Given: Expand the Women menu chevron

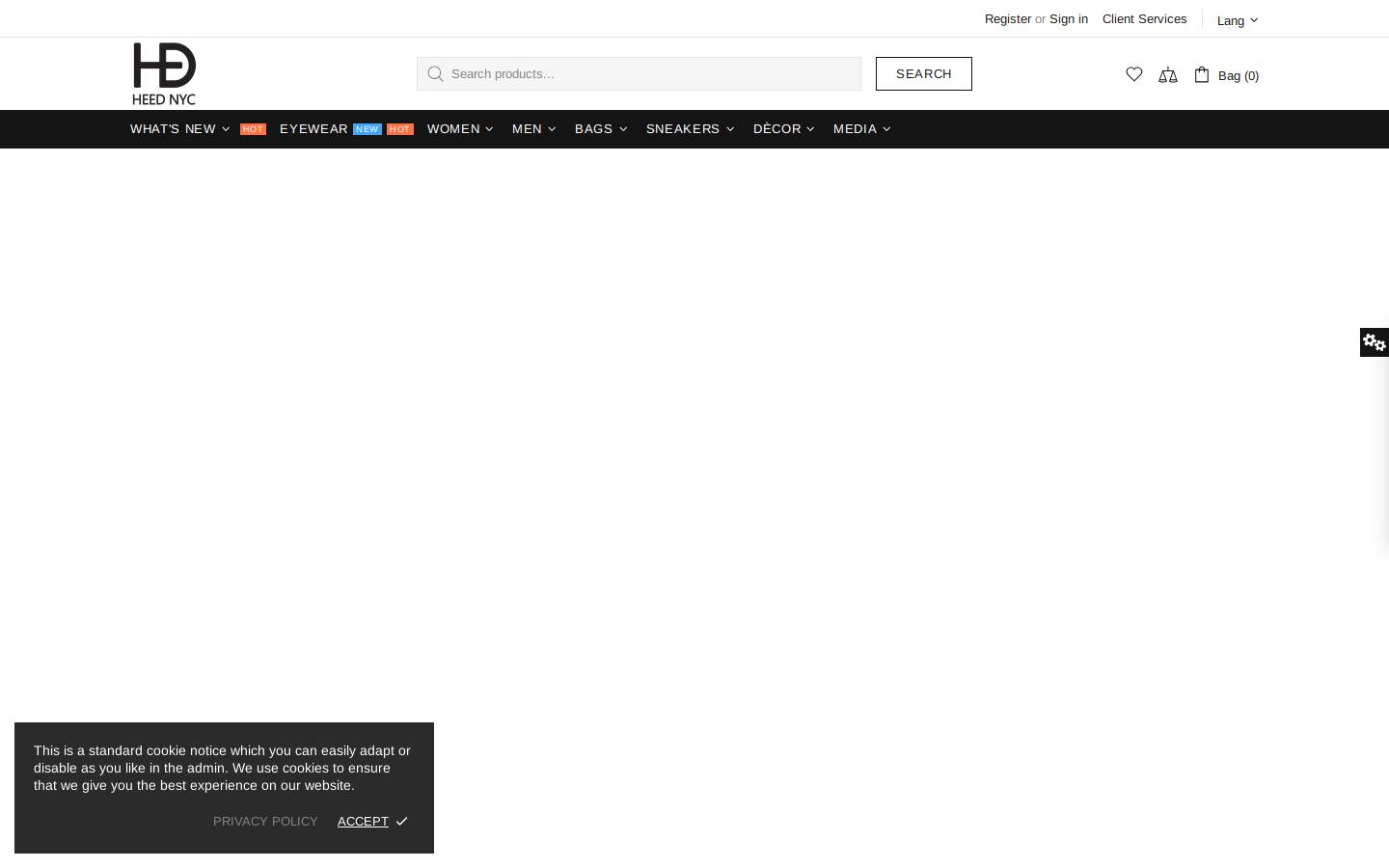Looking at the screenshot, I should pos(489,129).
